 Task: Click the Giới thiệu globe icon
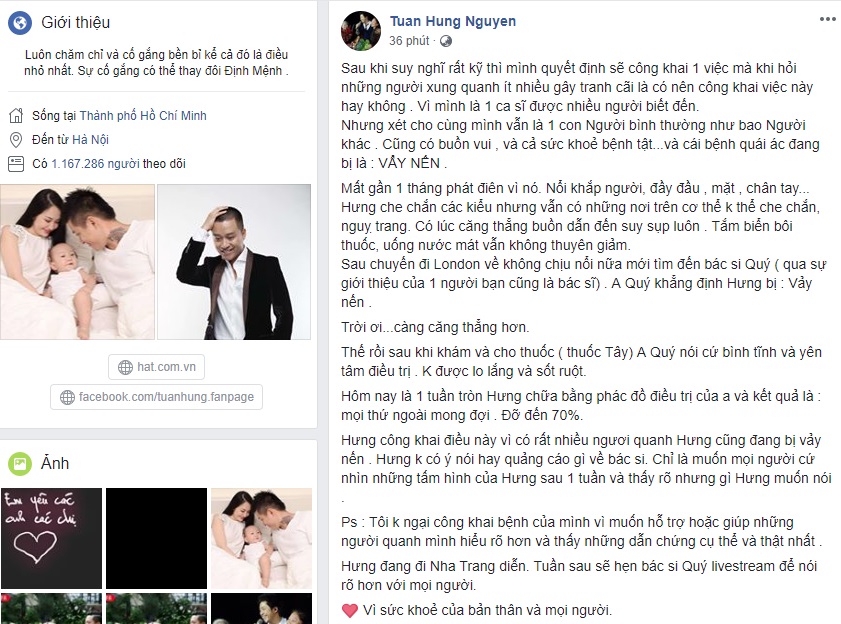20,23
